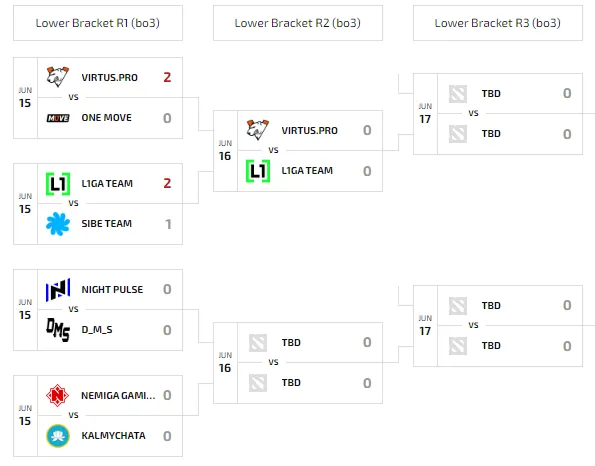Select the Lower Bracket R3 (bo3) header

[x=498, y=23]
